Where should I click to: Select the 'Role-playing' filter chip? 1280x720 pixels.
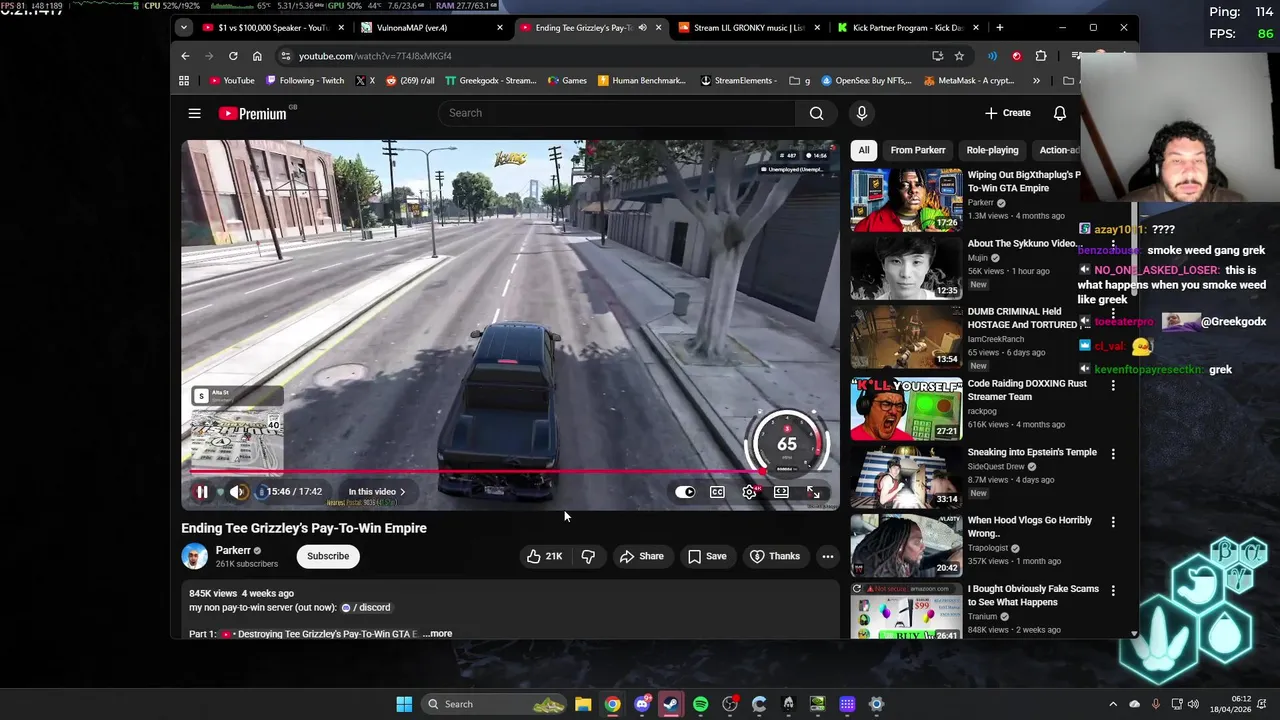(x=992, y=150)
